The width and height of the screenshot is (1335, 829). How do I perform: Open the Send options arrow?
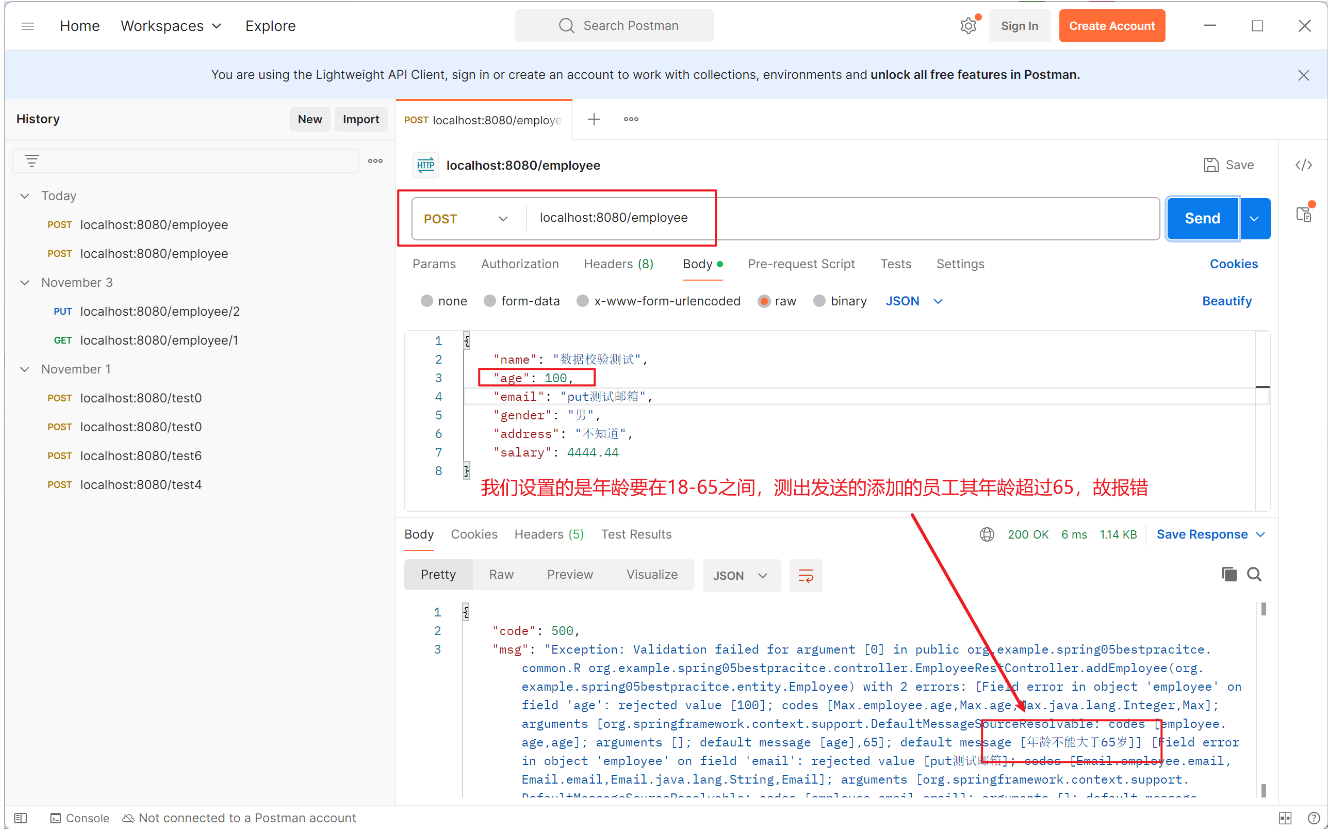tap(1255, 218)
